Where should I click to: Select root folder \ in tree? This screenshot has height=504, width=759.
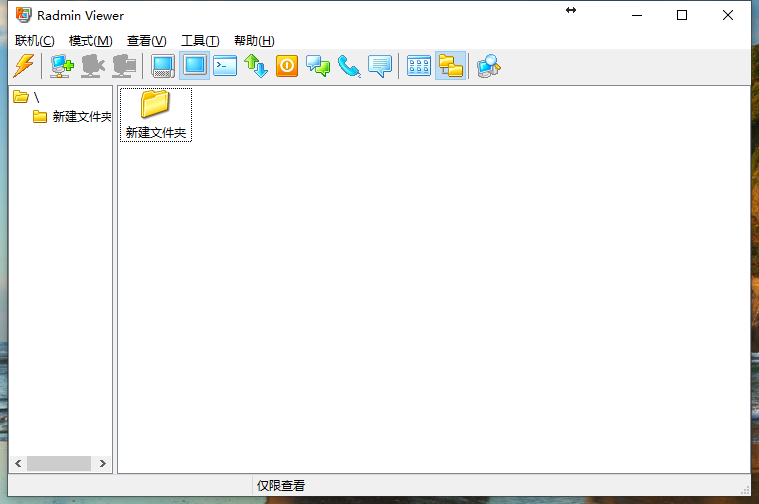(26, 97)
